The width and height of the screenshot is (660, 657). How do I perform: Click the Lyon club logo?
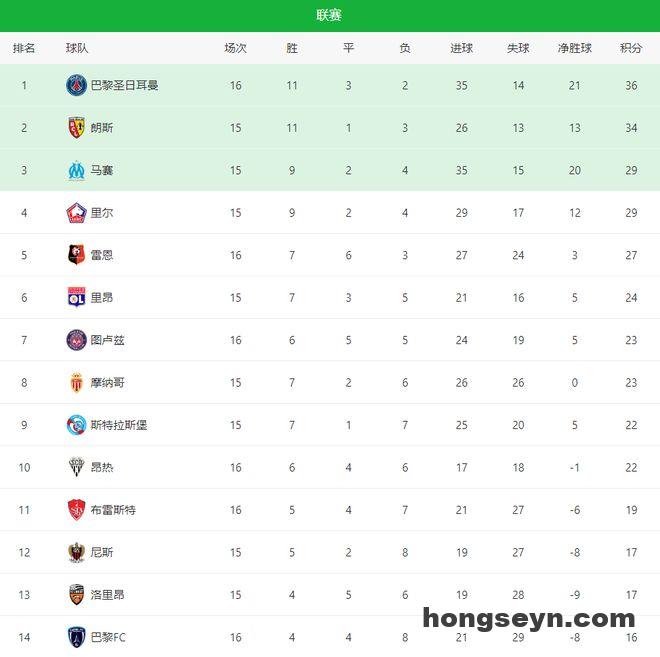[x=77, y=297]
